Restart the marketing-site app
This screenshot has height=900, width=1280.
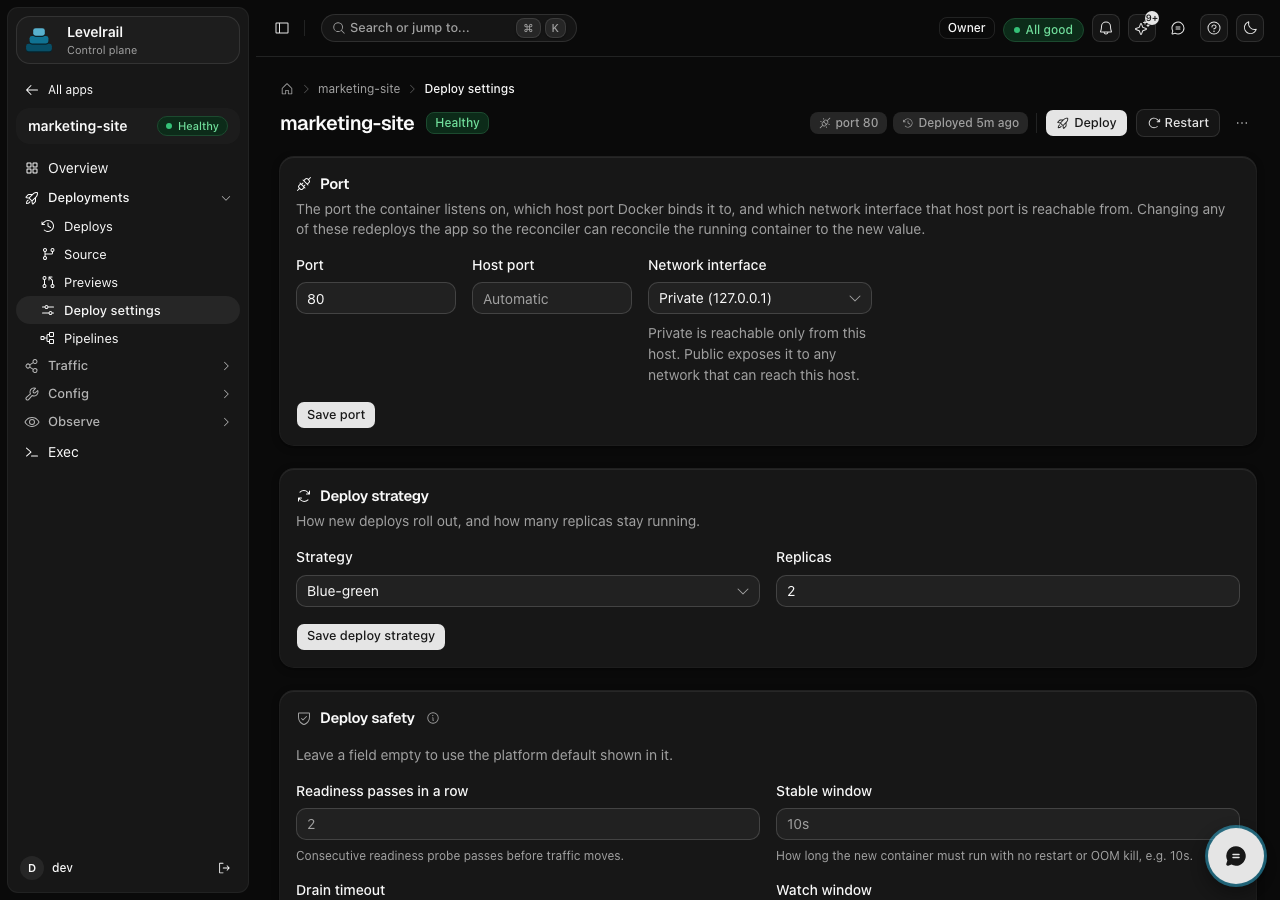click(x=1178, y=123)
